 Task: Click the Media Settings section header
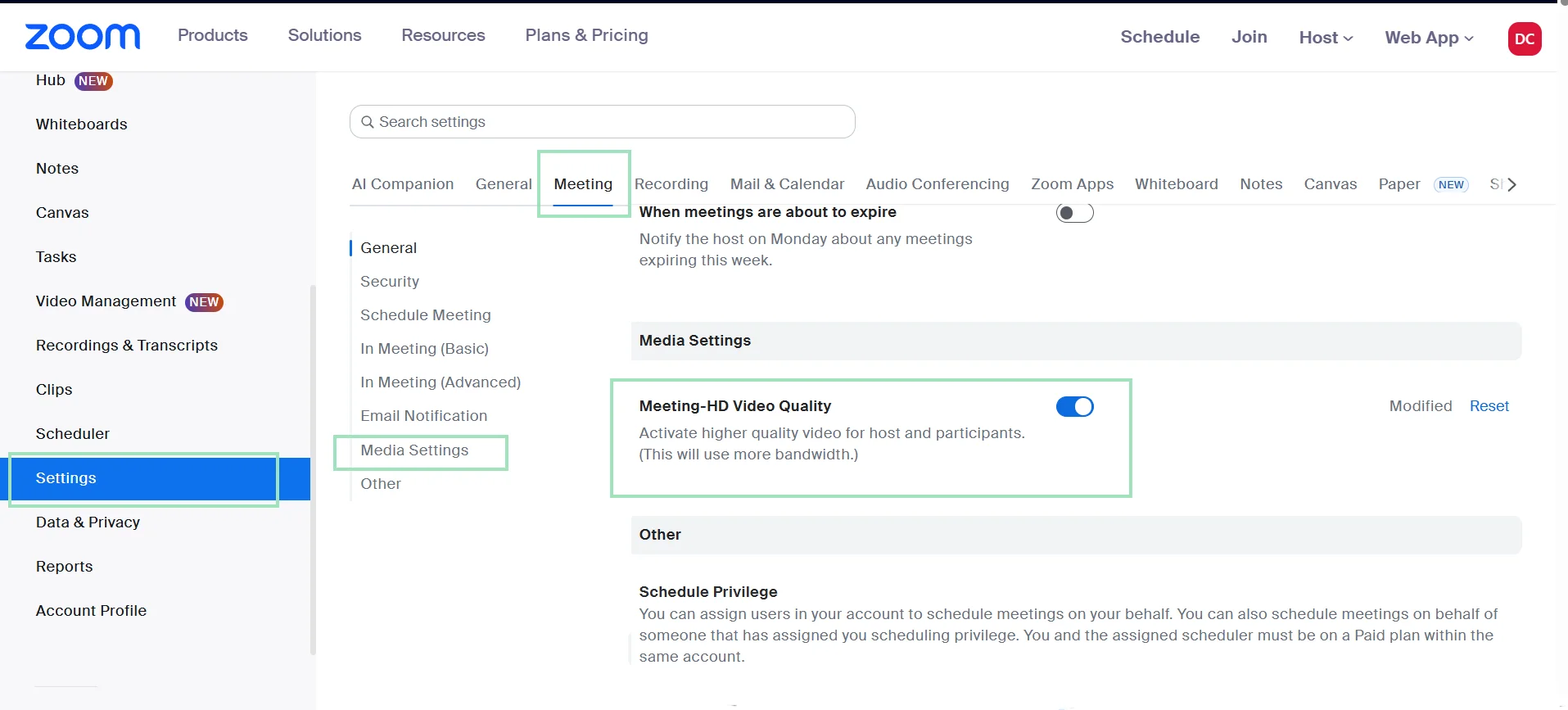(1076, 341)
